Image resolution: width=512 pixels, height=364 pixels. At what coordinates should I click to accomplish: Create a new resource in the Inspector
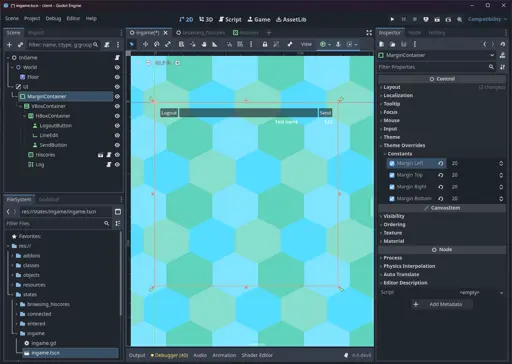click(x=382, y=44)
